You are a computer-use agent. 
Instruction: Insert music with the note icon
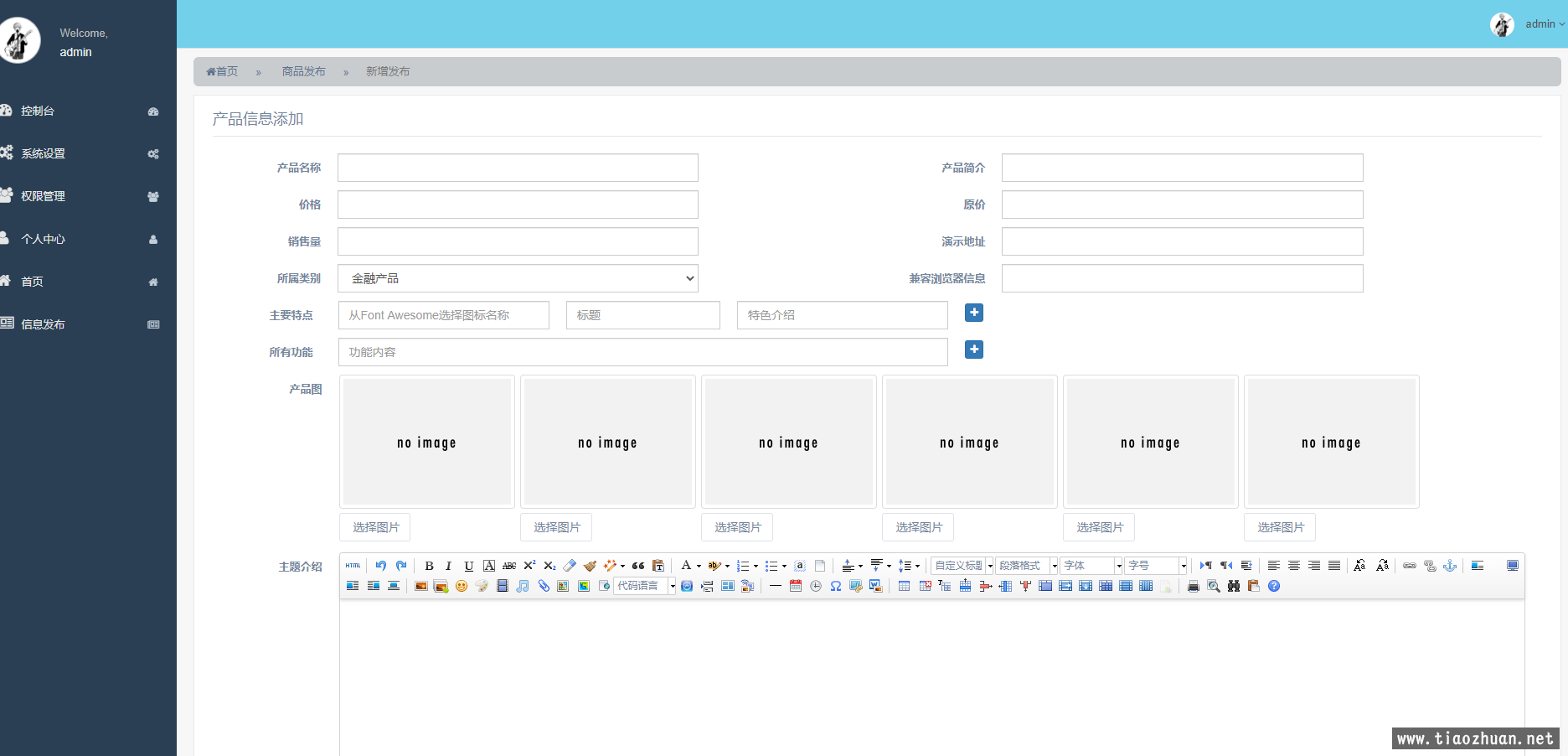(x=523, y=586)
